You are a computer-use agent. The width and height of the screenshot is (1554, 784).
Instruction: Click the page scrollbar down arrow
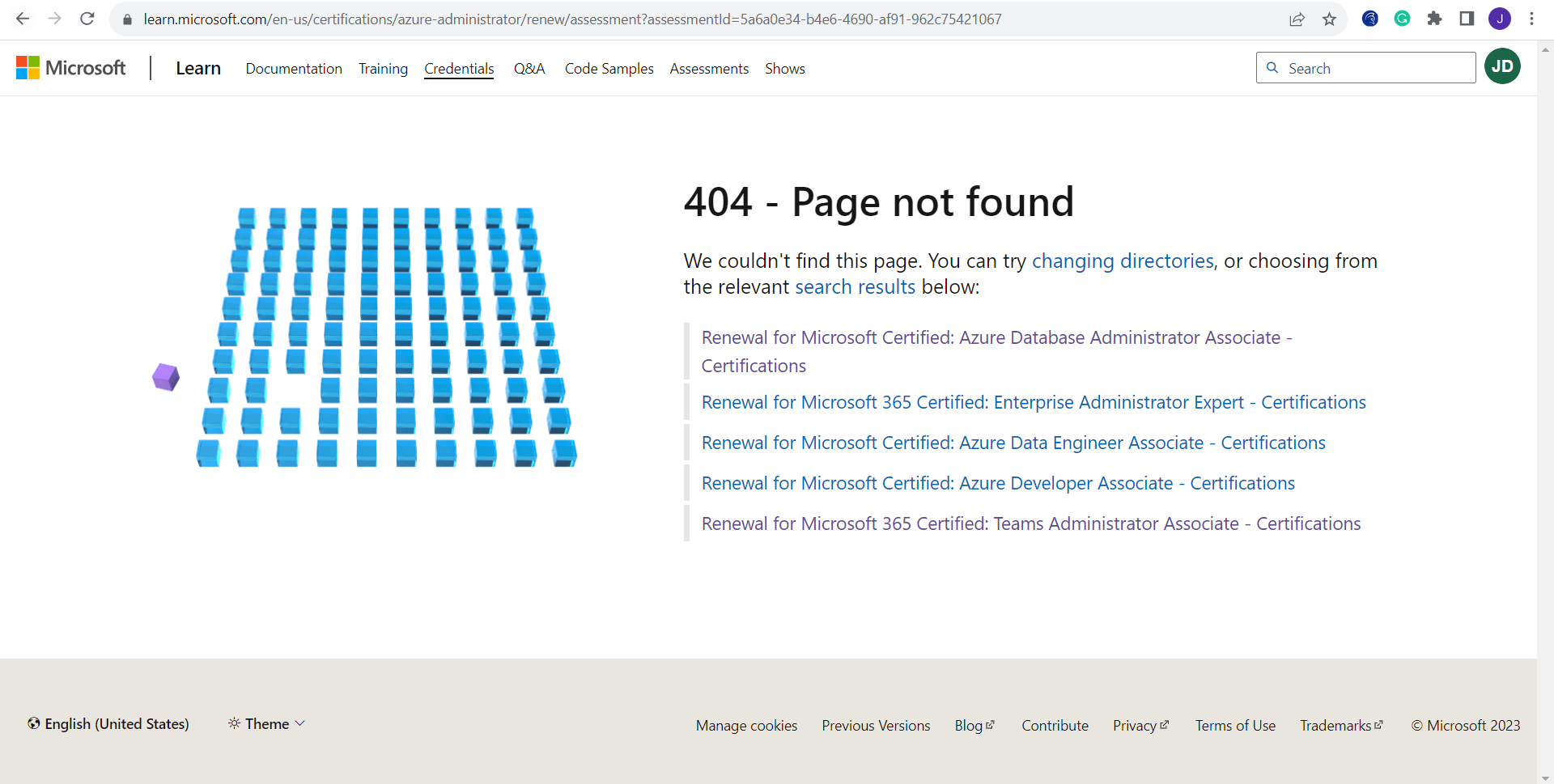click(x=1545, y=778)
